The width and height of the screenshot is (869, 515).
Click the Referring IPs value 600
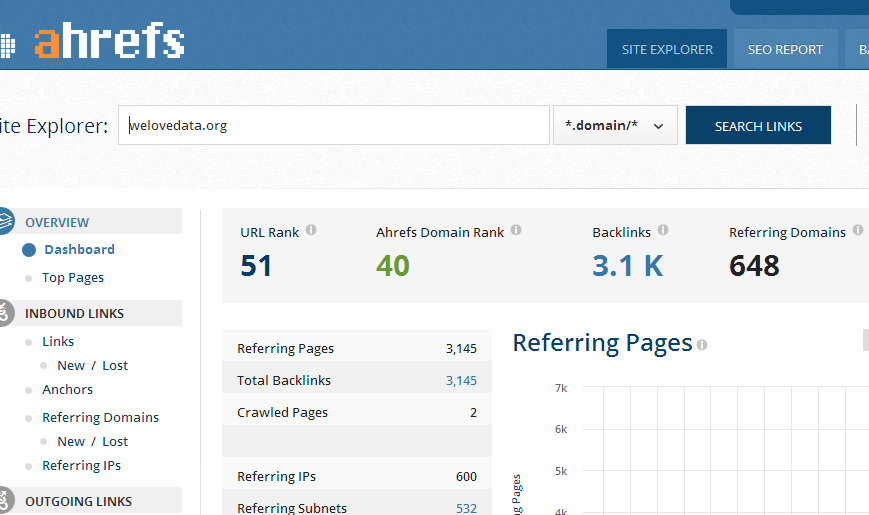466,476
